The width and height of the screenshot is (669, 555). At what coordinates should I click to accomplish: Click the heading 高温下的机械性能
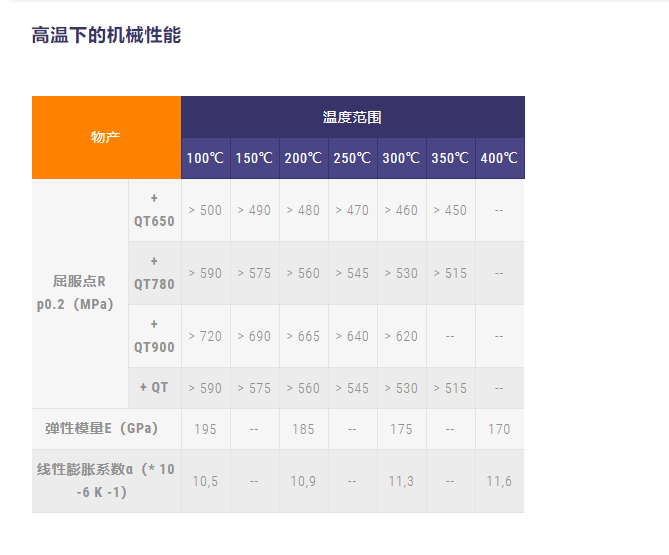coord(106,35)
